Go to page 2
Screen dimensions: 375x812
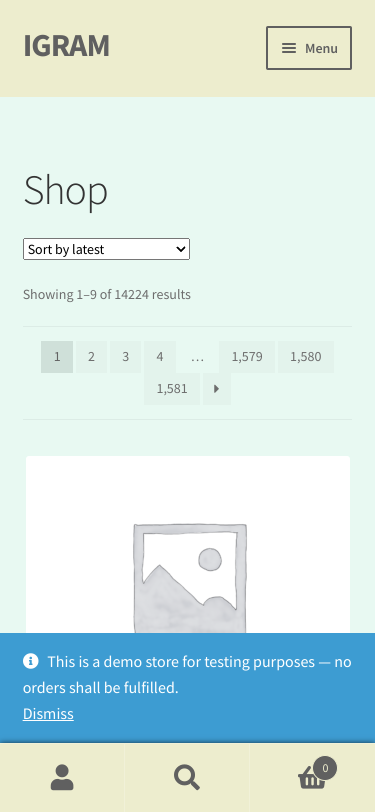[x=91, y=357]
